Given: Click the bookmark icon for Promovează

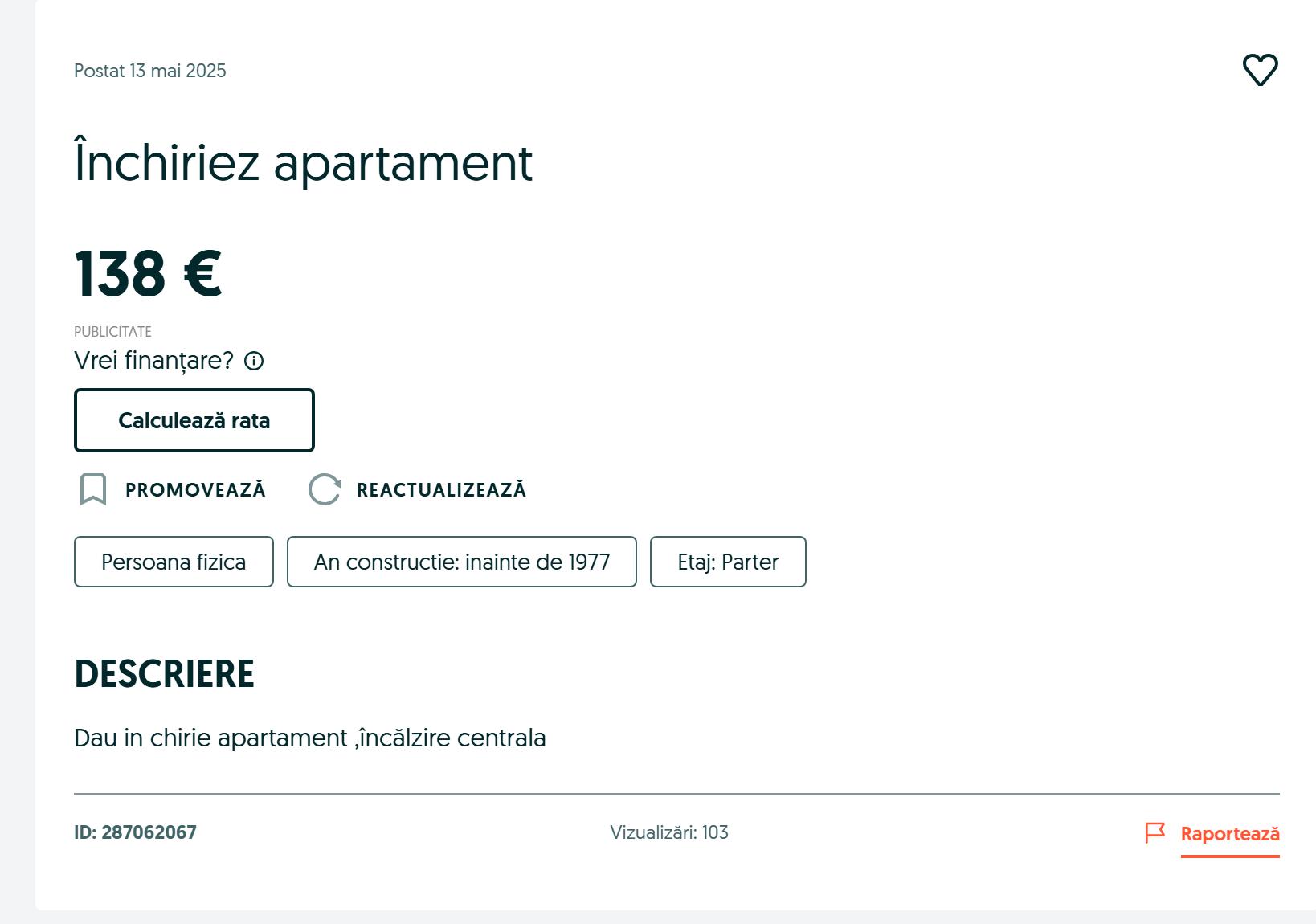Looking at the screenshot, I should (93, 489).
